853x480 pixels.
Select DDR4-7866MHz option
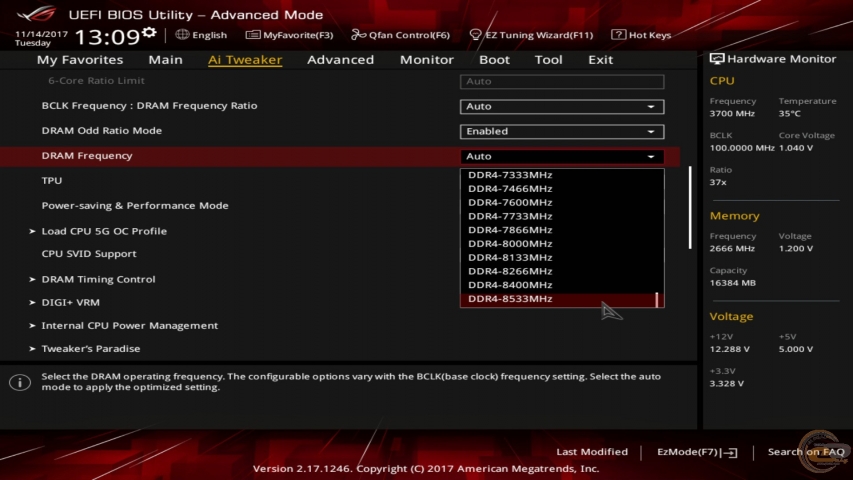[562, 230]
